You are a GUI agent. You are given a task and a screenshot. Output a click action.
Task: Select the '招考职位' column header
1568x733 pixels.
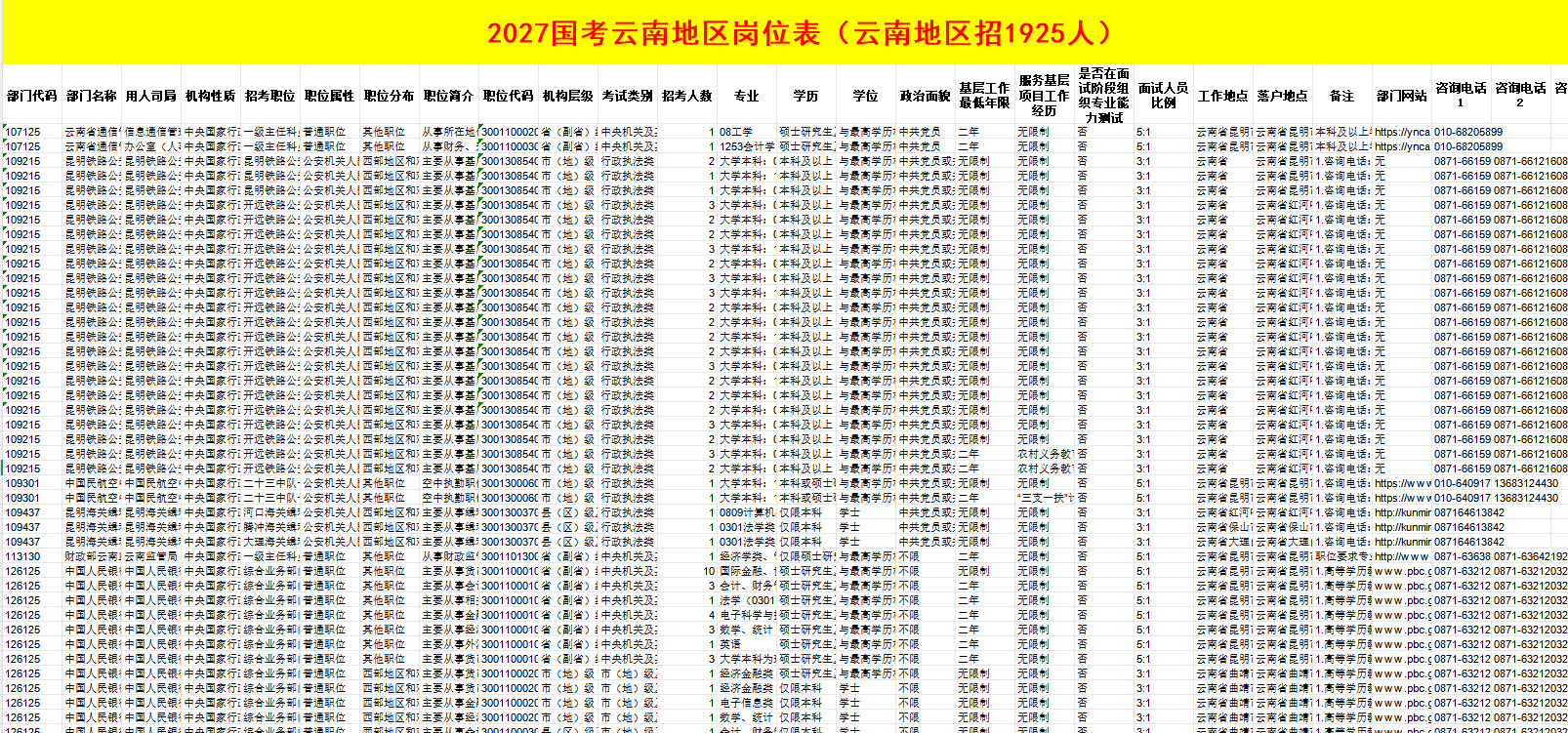click(270, 96)
